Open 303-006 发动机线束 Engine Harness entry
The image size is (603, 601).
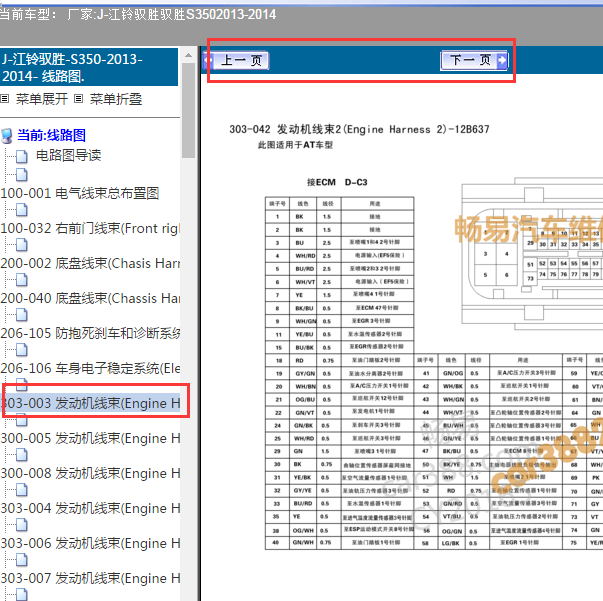90,543
